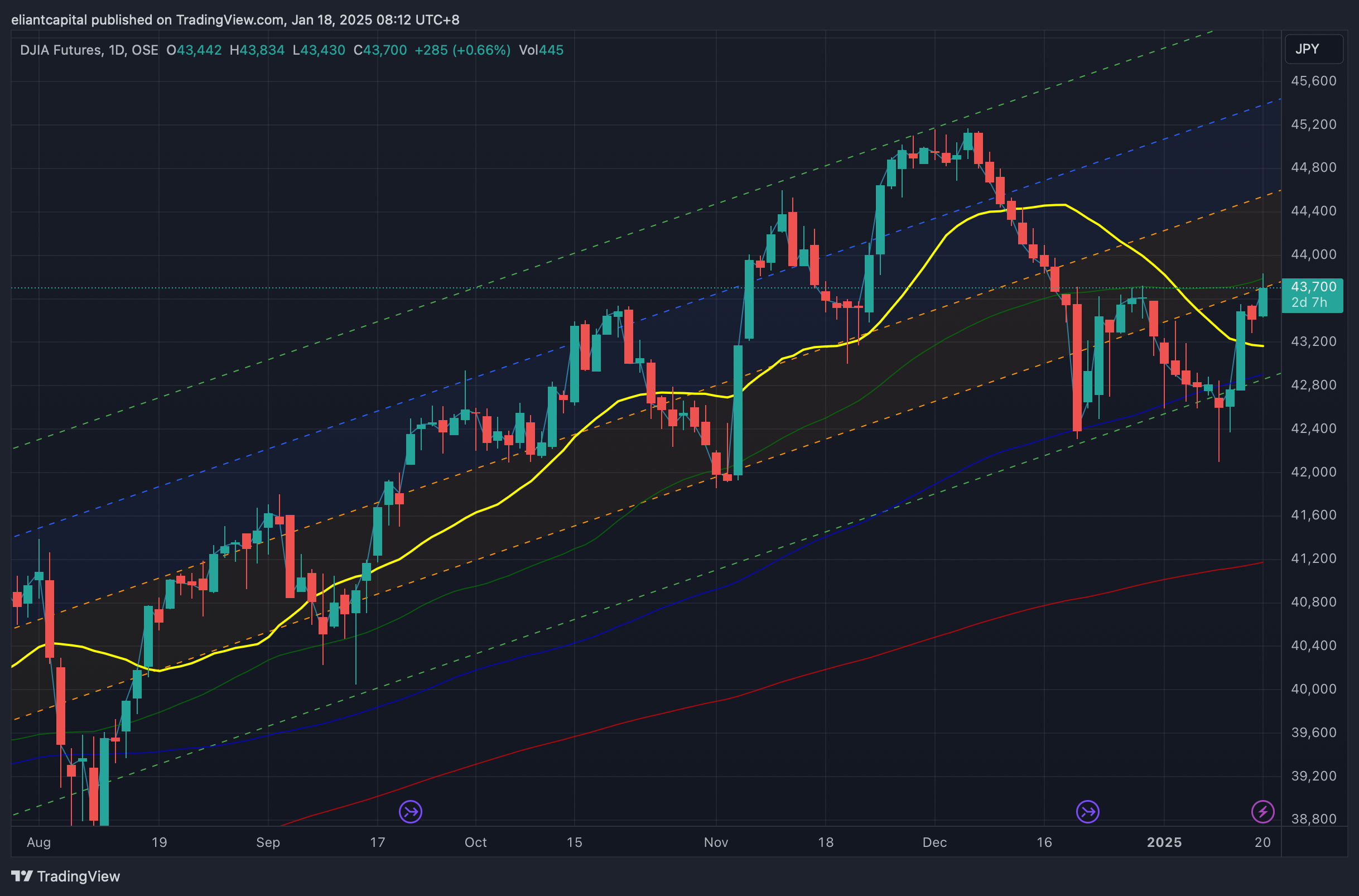
Task: Click the current price label 43,700
Action: pyautogui.click(x=1313, y=287)
